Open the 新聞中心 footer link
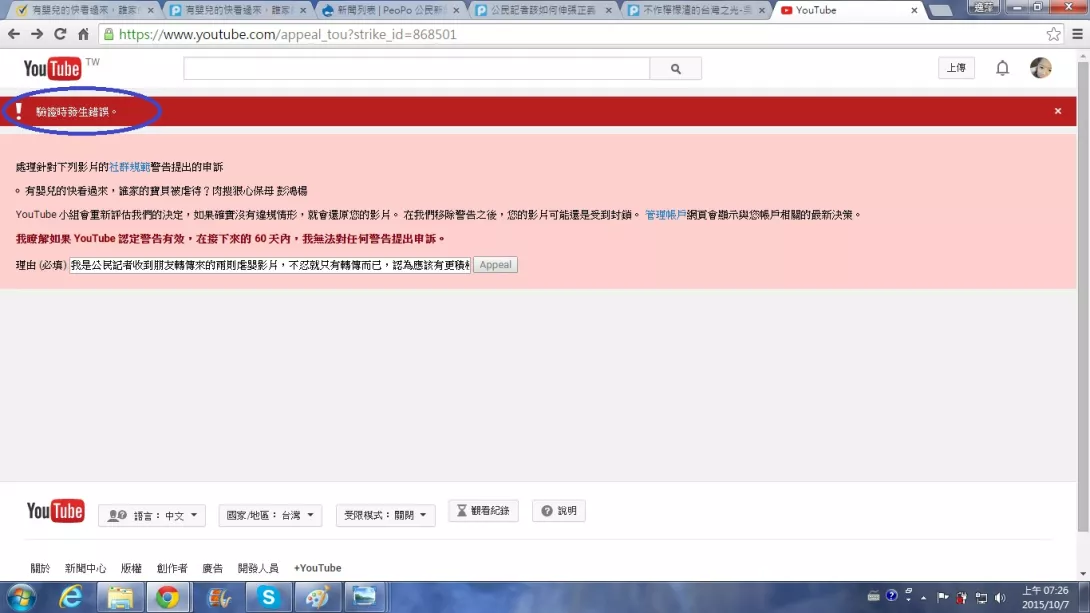 [86, 568]
